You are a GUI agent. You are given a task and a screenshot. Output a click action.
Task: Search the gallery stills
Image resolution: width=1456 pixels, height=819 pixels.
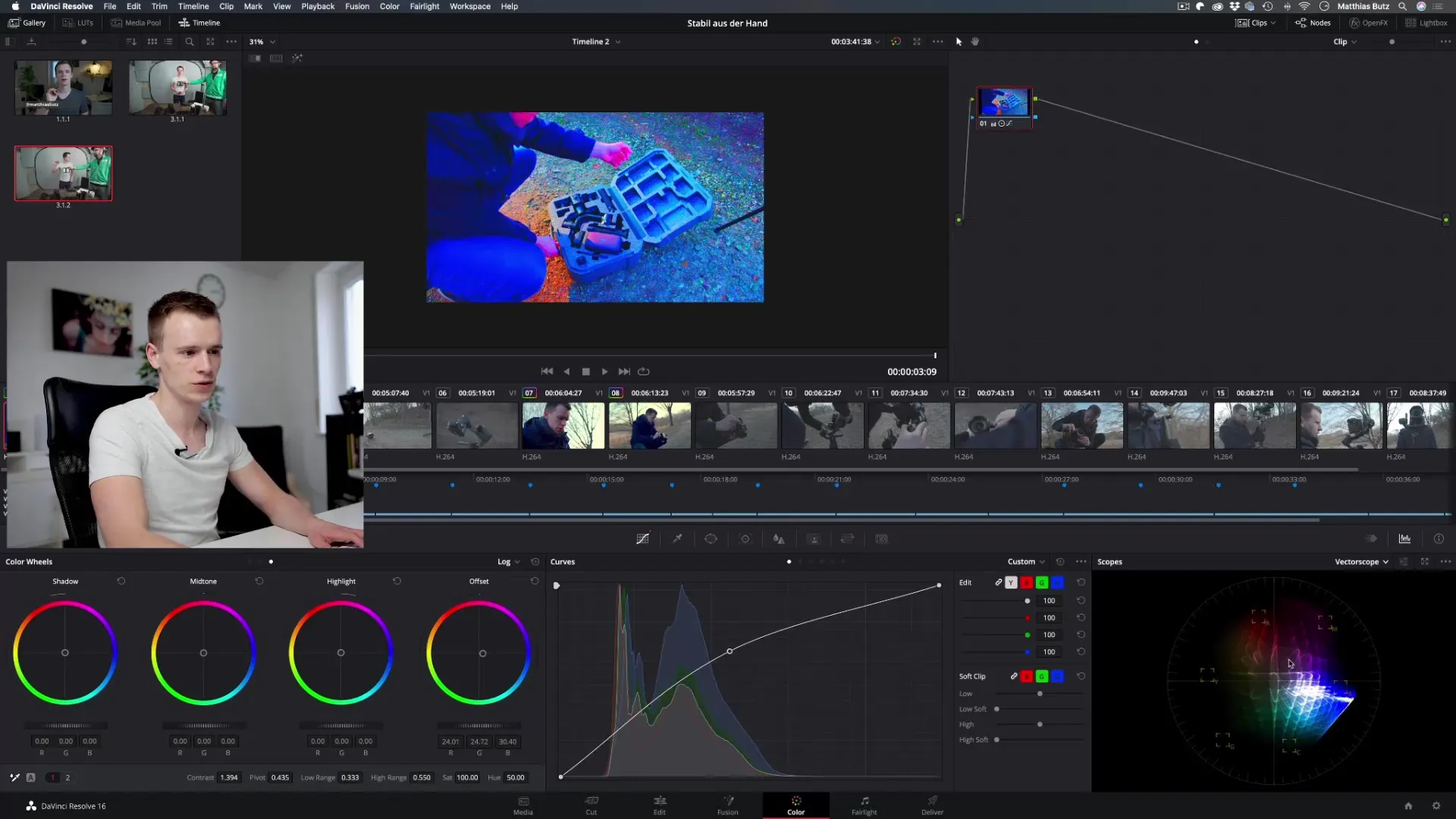[x=190, y=42]
